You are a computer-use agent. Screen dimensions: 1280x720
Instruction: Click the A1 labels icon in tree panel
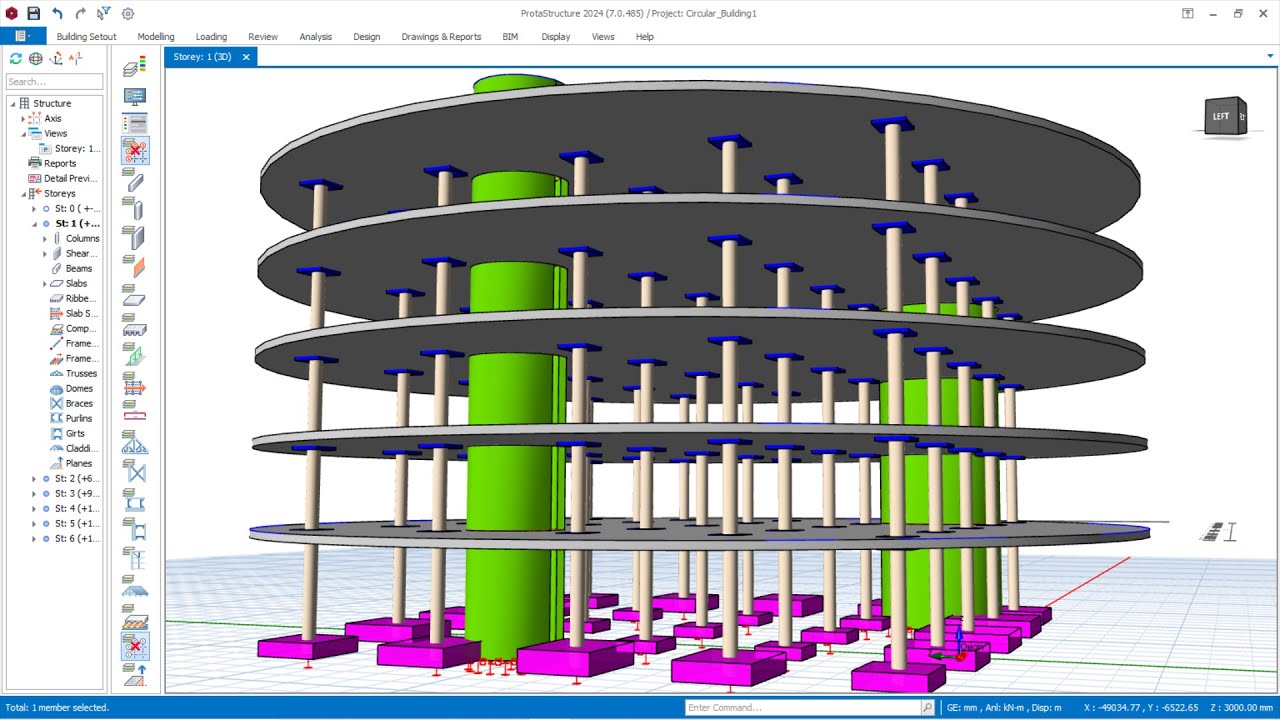(76, 59)
